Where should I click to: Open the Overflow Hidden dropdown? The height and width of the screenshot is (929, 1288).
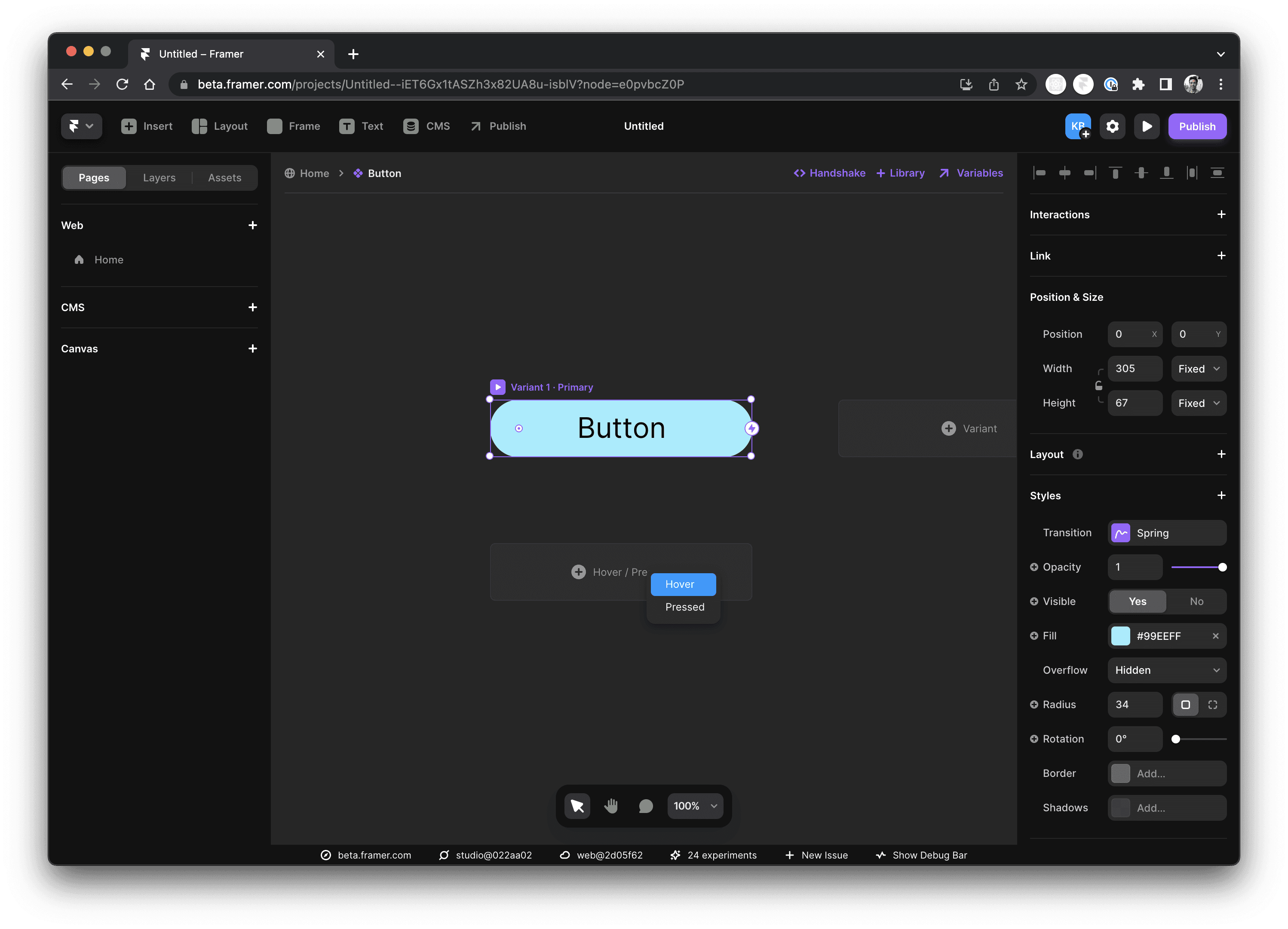1166,670
